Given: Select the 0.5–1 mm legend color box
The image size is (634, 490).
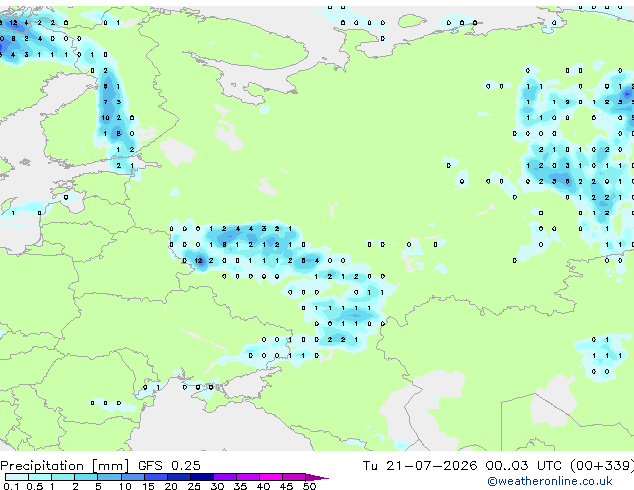Looking at the screenshot, I should pyautogui.click(x=40, y=477).
